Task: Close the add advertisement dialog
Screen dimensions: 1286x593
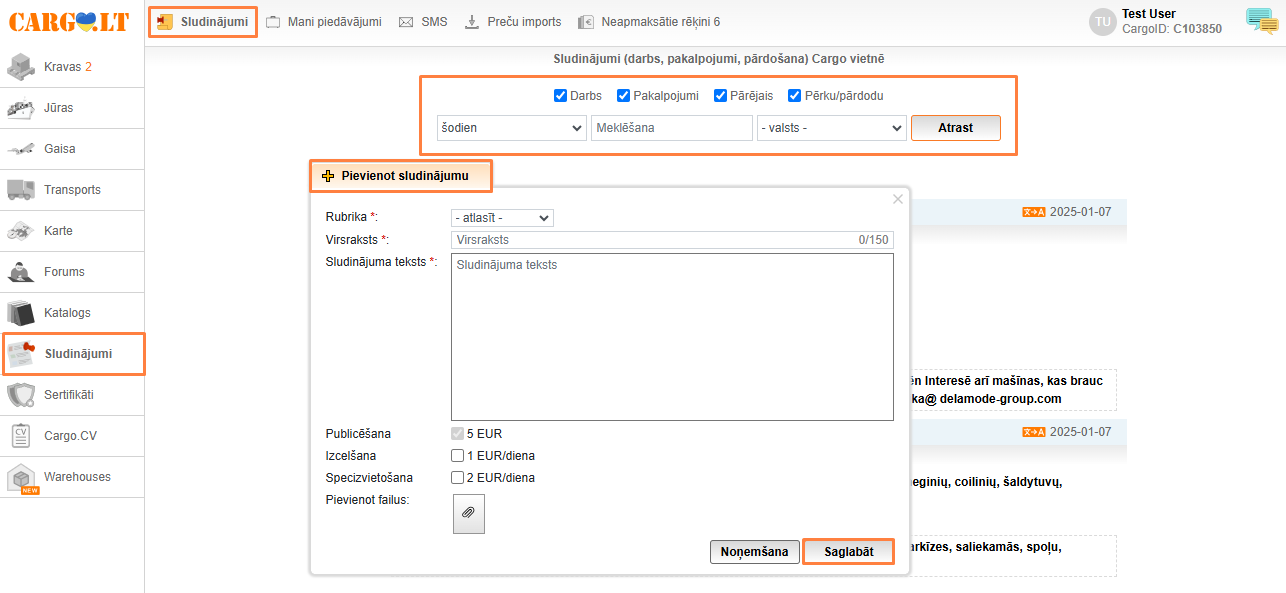Action: pyautogui.click(x=897, y=199)
